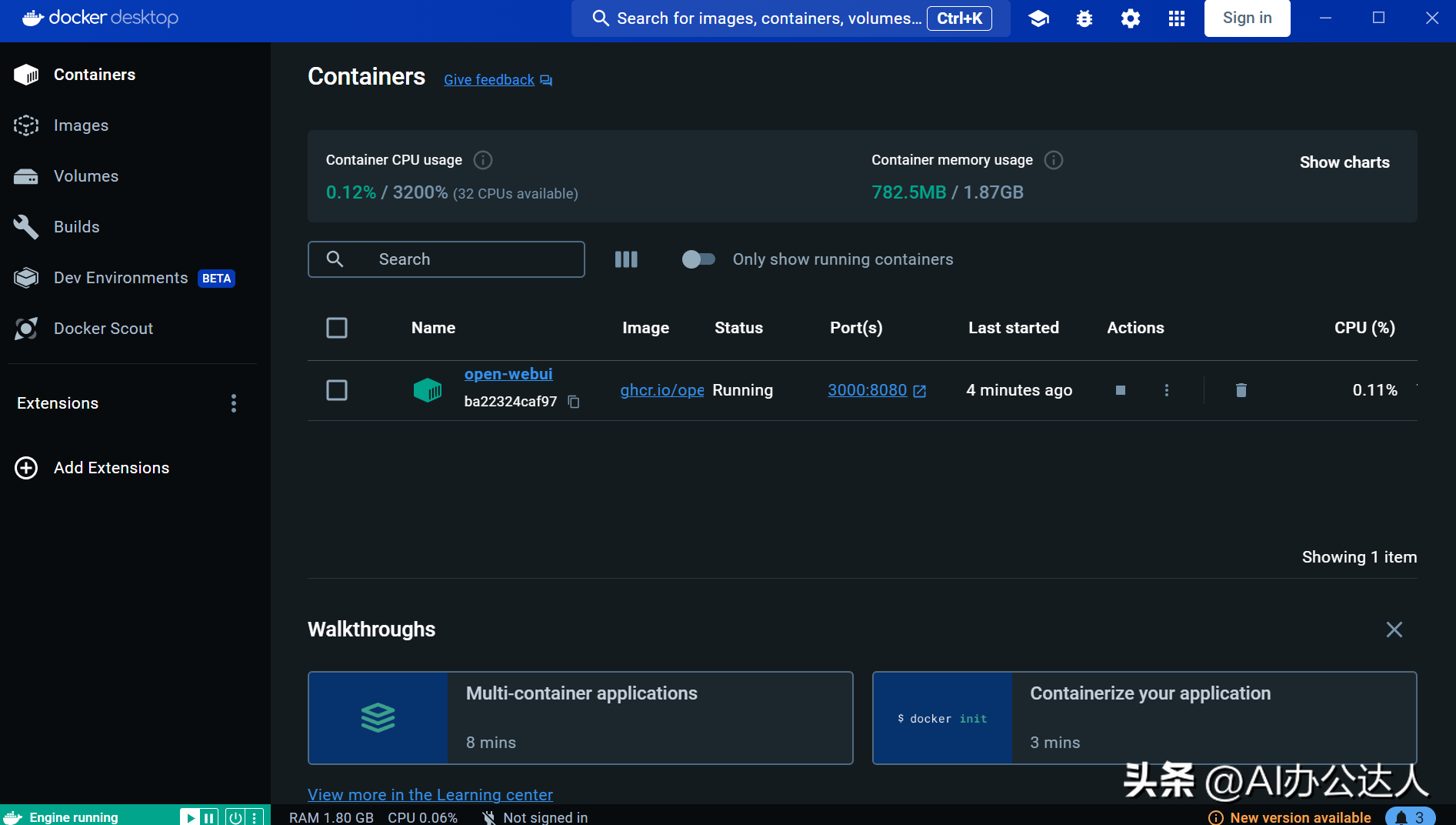1456x825 pixels.
Task: Click the Image column header
Action: [x=645, y=328]
